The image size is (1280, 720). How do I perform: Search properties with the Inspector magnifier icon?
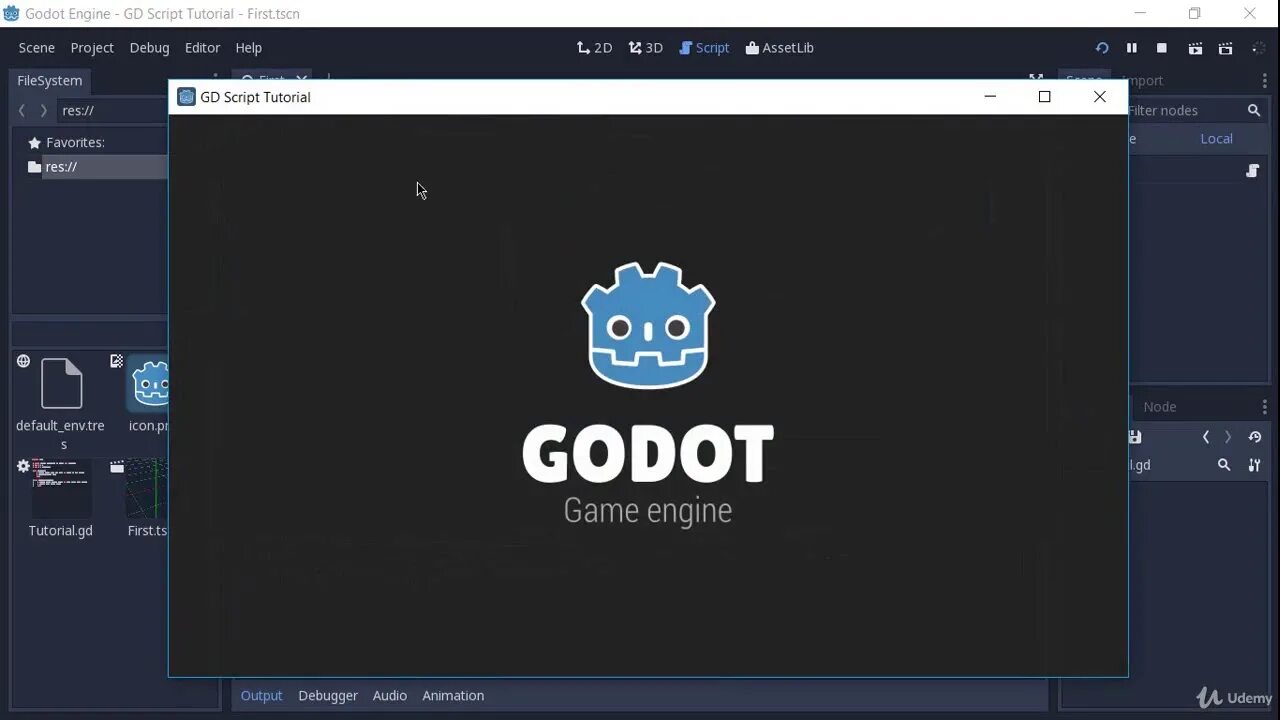pyautogui.click(x=1224, y=465)
